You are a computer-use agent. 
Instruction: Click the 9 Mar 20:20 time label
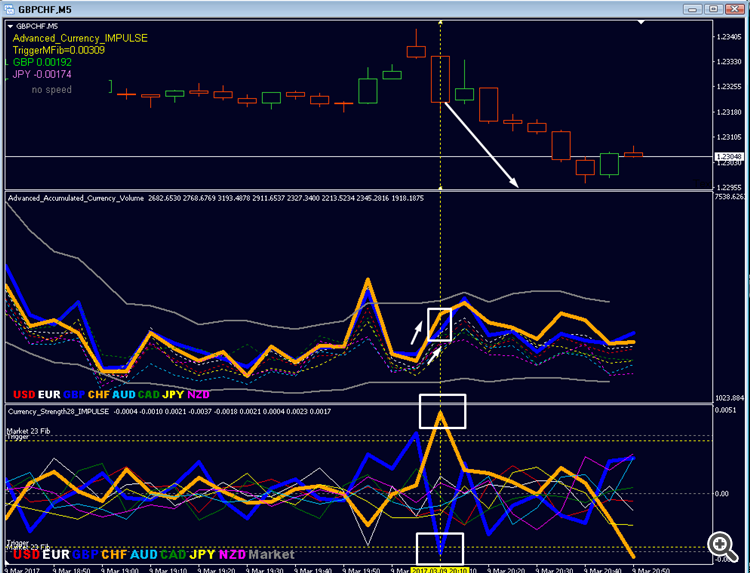[x=506, y=570]
